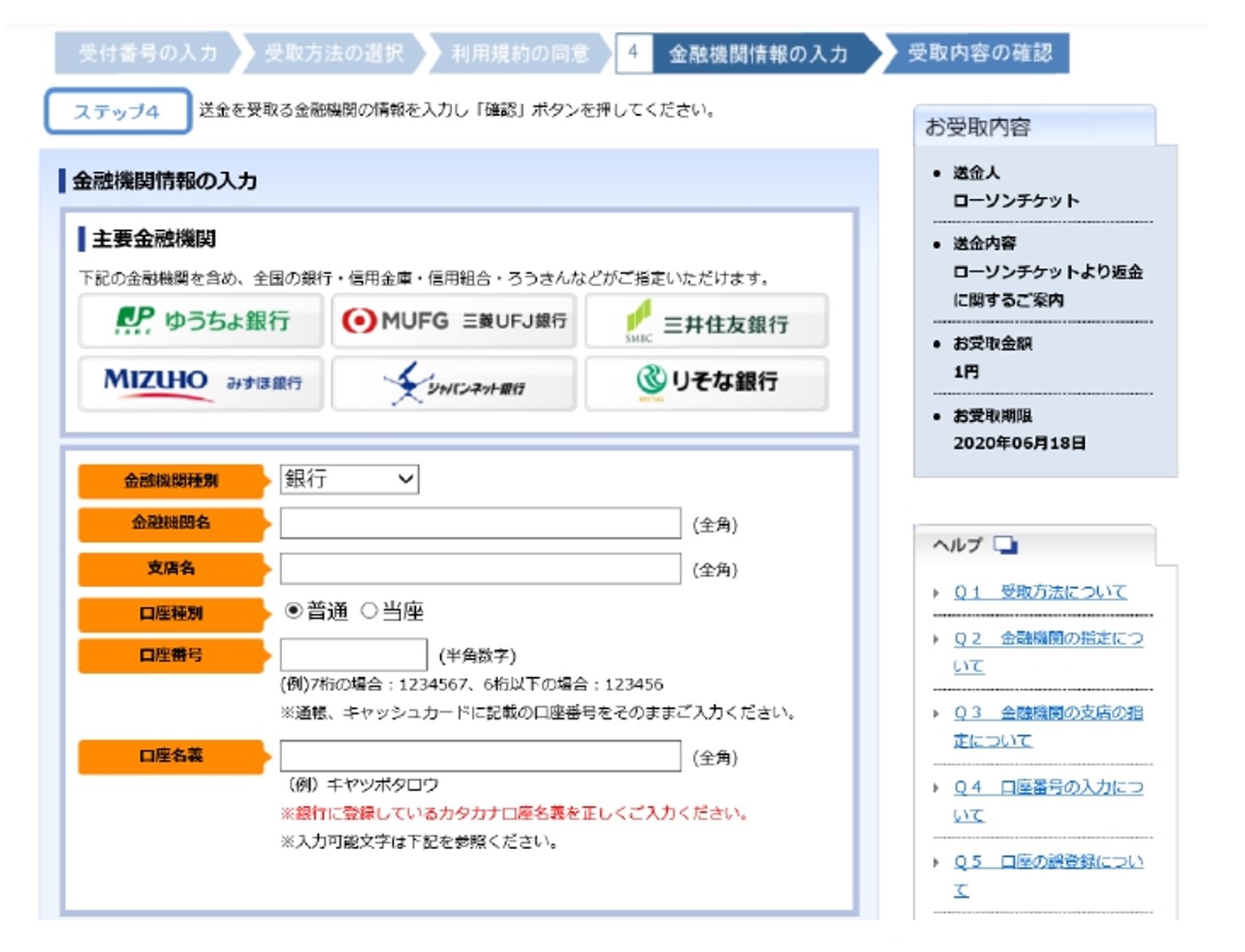Open help link Q1 受取方法について

pos(1040,592)
